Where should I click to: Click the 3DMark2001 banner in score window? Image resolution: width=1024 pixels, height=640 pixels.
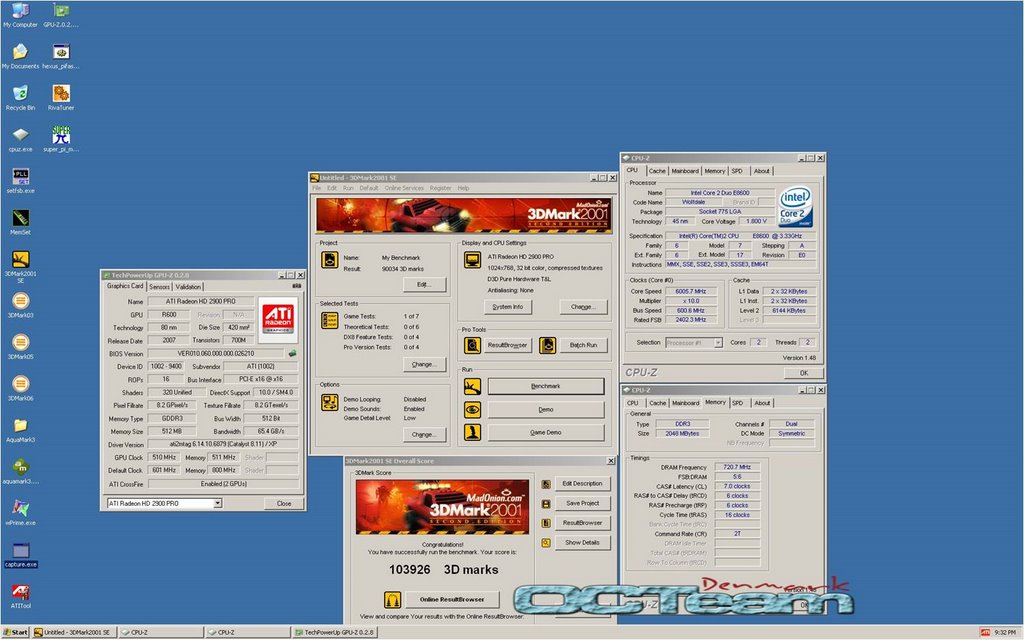(x=442, y=507)
